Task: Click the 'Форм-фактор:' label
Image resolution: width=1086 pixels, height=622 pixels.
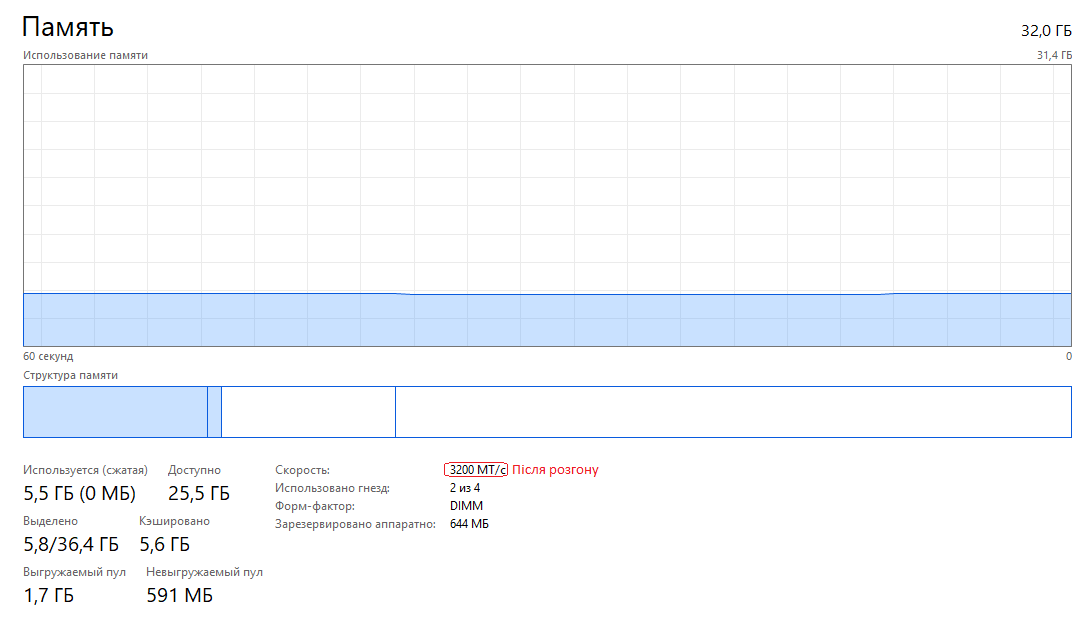Action: click(314, 506)
